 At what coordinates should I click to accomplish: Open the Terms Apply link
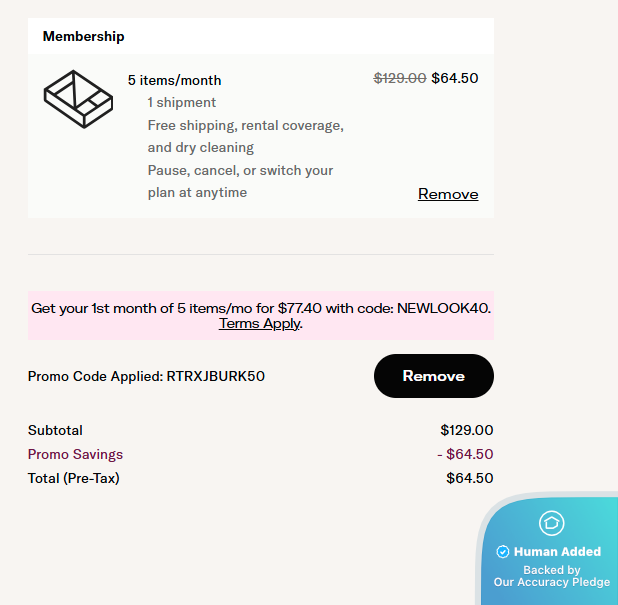(x=260, y=323)
